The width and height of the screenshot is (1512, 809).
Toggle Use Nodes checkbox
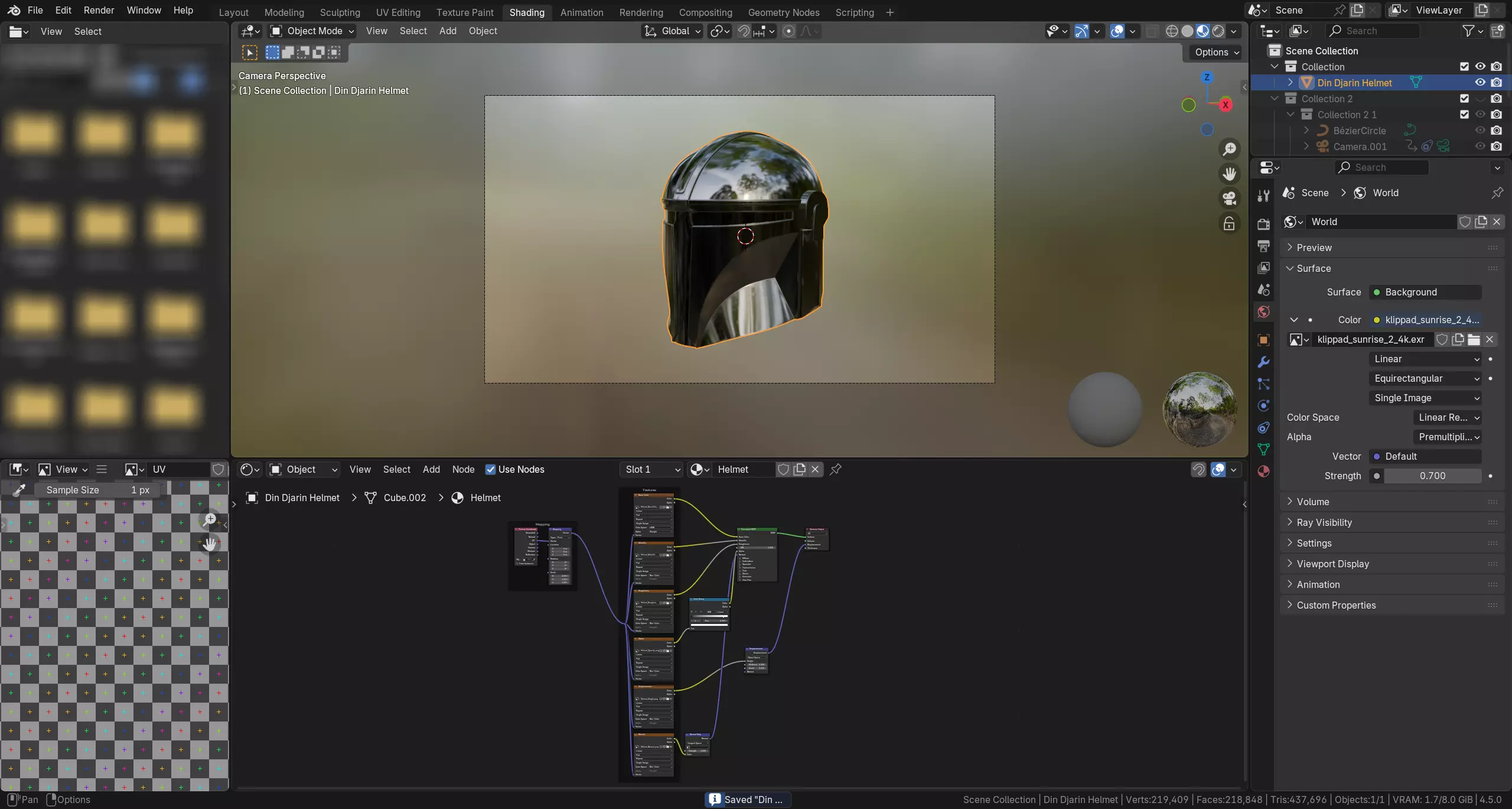pyautogui.click(x=490, y=469)
